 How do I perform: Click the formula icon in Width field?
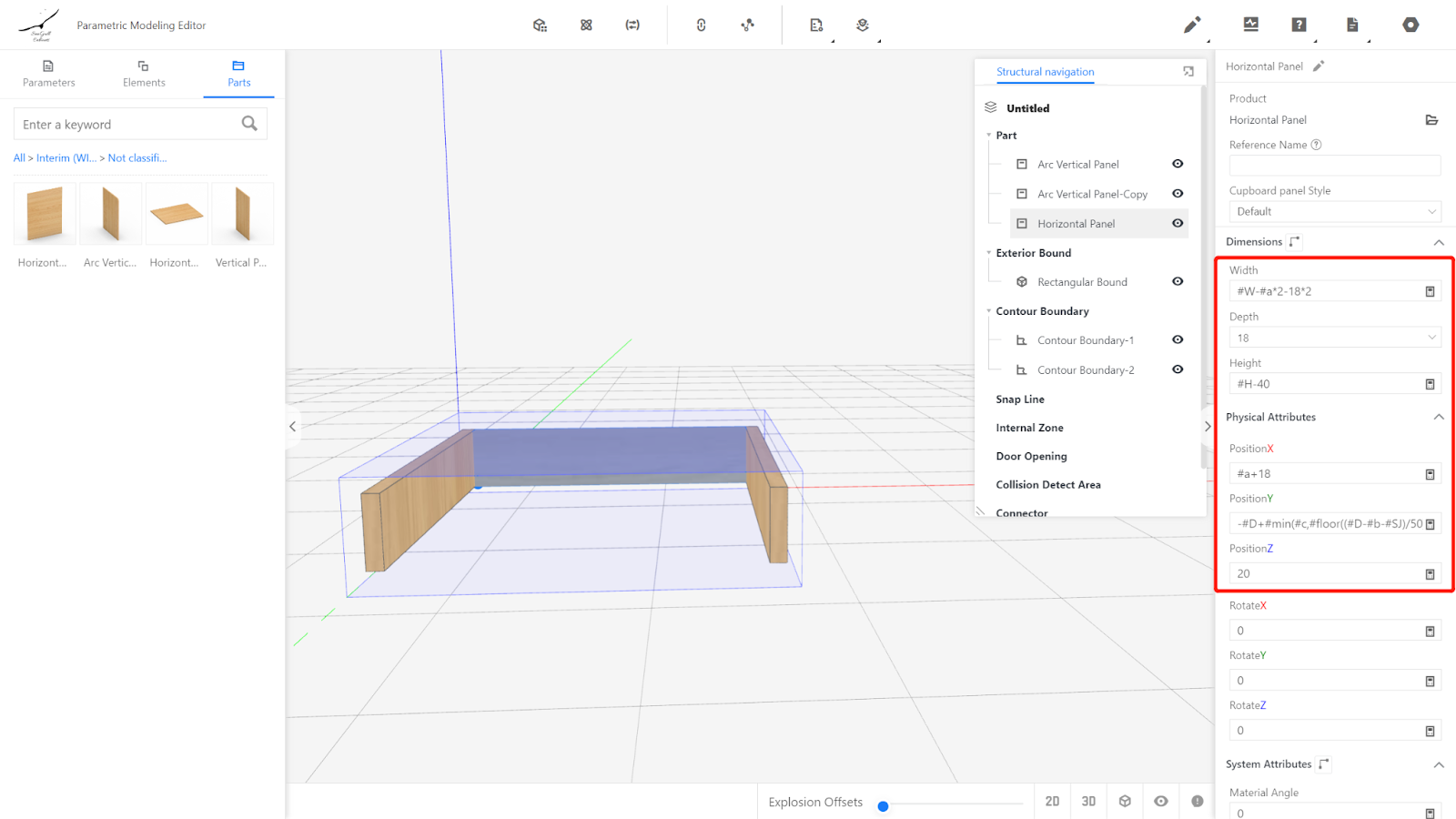coord(1430,292)
